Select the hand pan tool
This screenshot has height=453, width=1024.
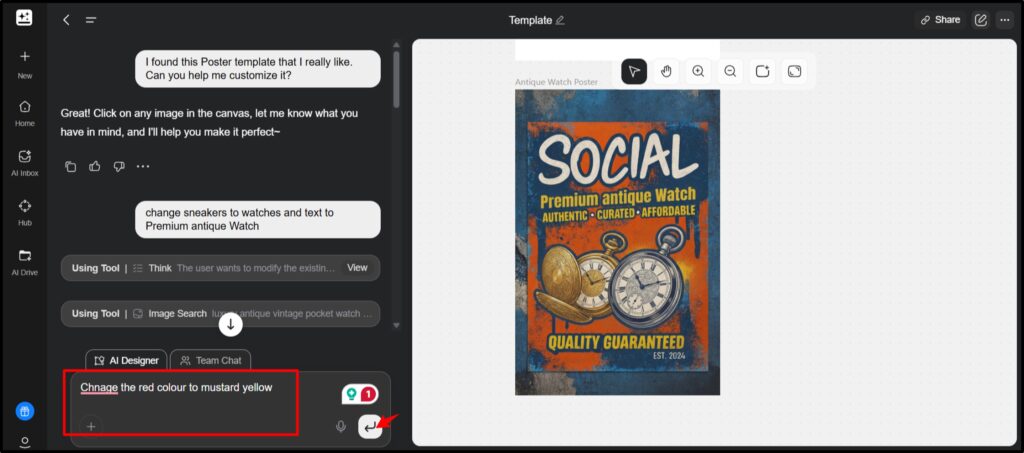pyautogui.click(x=666, y=71)
